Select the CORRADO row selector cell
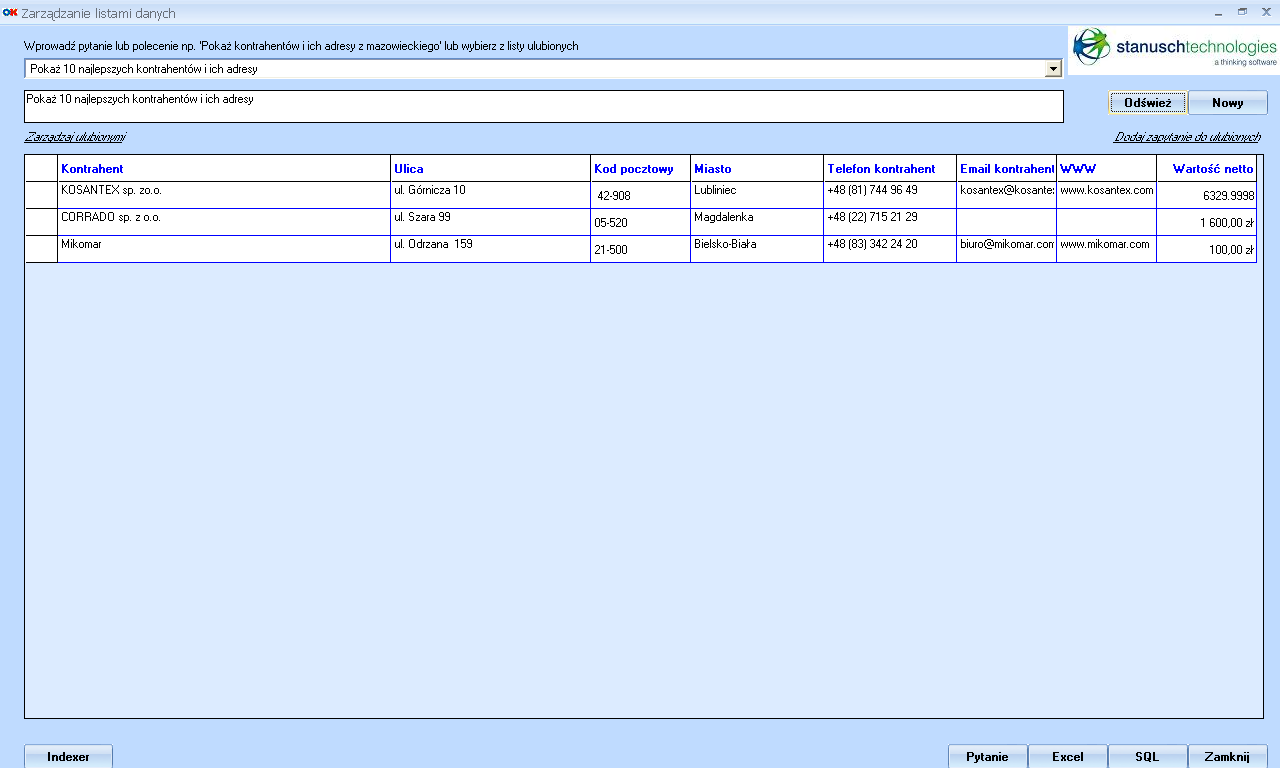This screenshot has height=768, width=1280. pos(41,222)
